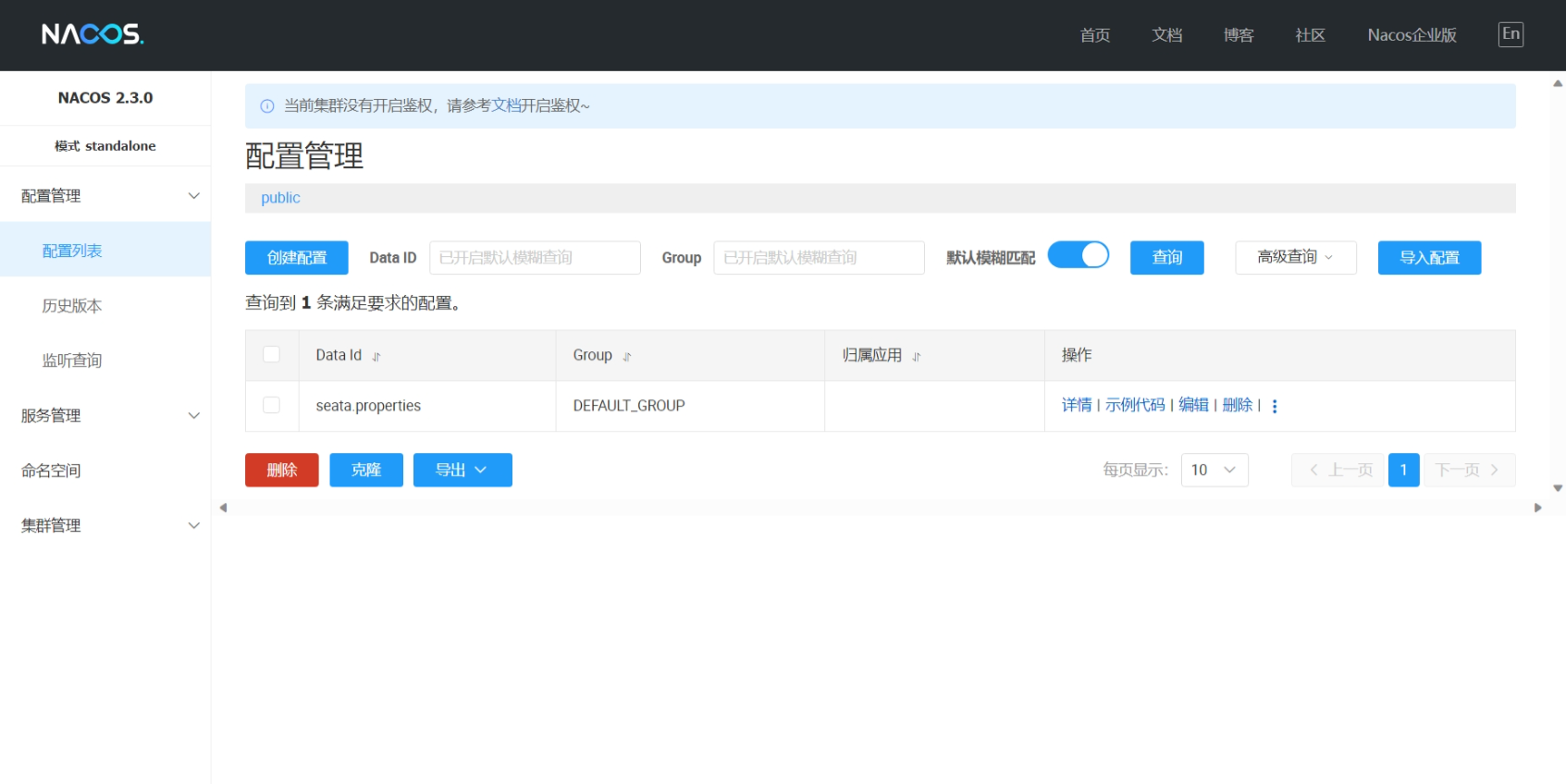Image resolution: width=1566 pixels, height=784 pixels.
Task: Collapse the 配置管理 sidebar section
Action: tap(105, 195)
